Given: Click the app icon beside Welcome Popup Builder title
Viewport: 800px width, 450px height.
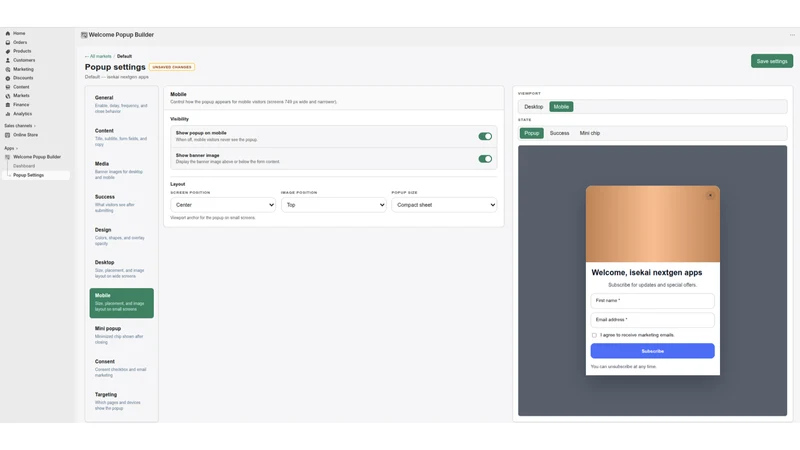Looking at the screenshot, I should pos(84,35).
